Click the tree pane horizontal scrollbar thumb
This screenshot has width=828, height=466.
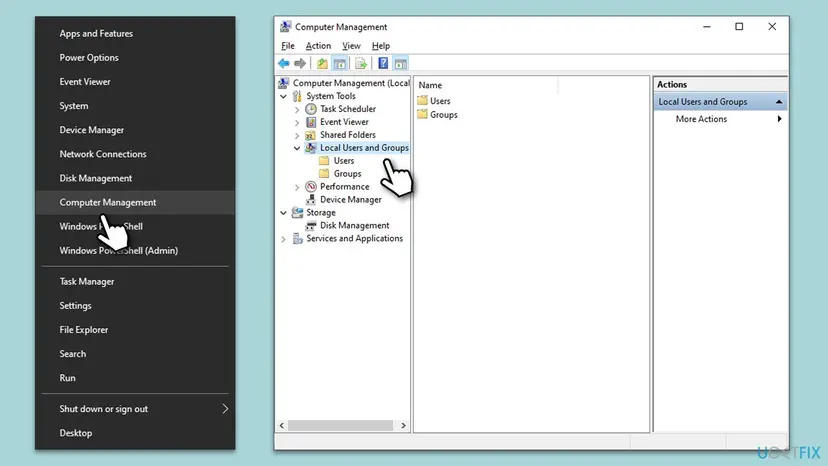(340, 425)
